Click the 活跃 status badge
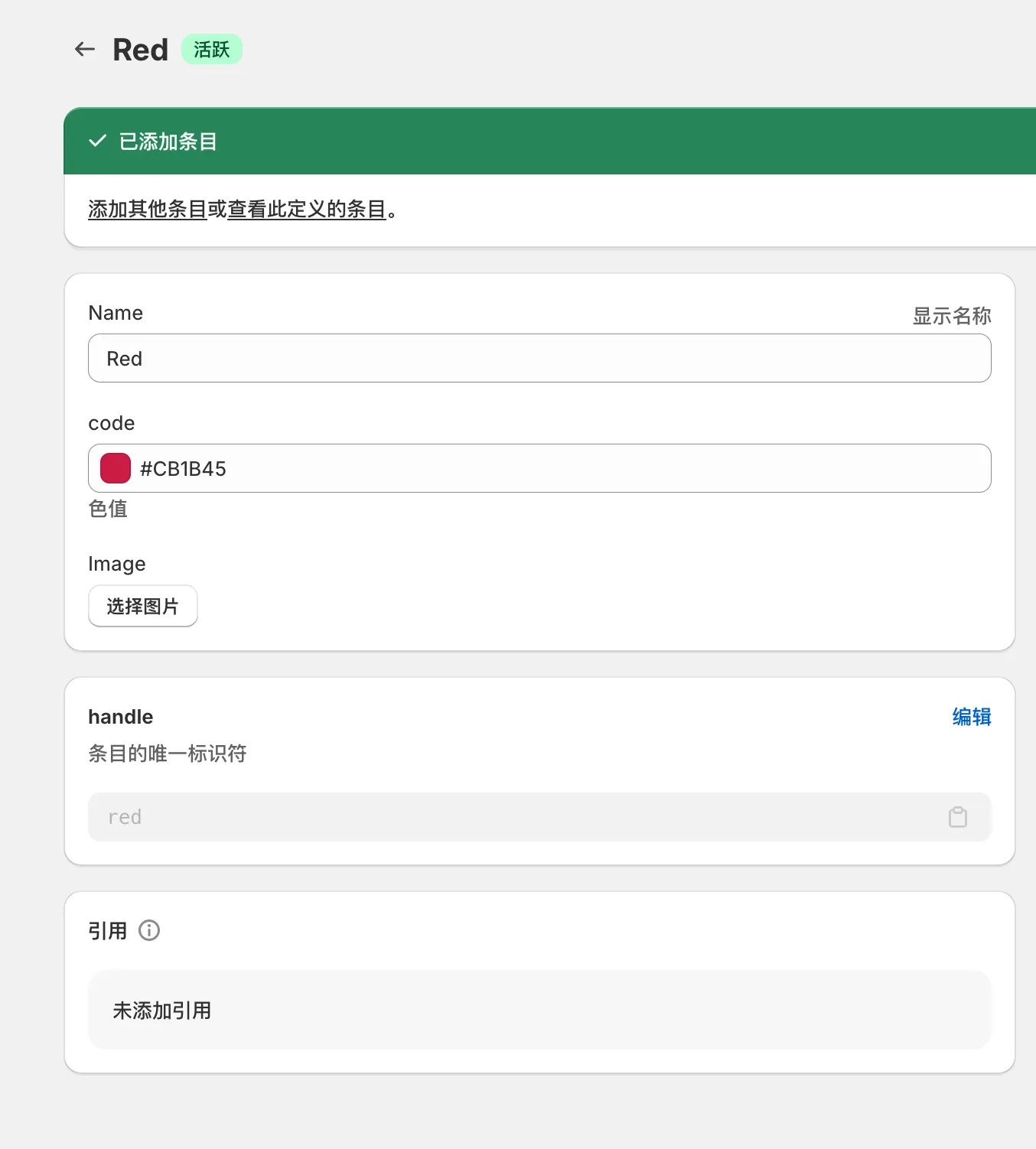Image resolution: width=1036 pixels, height=1149 pixels. click(211, 49)
